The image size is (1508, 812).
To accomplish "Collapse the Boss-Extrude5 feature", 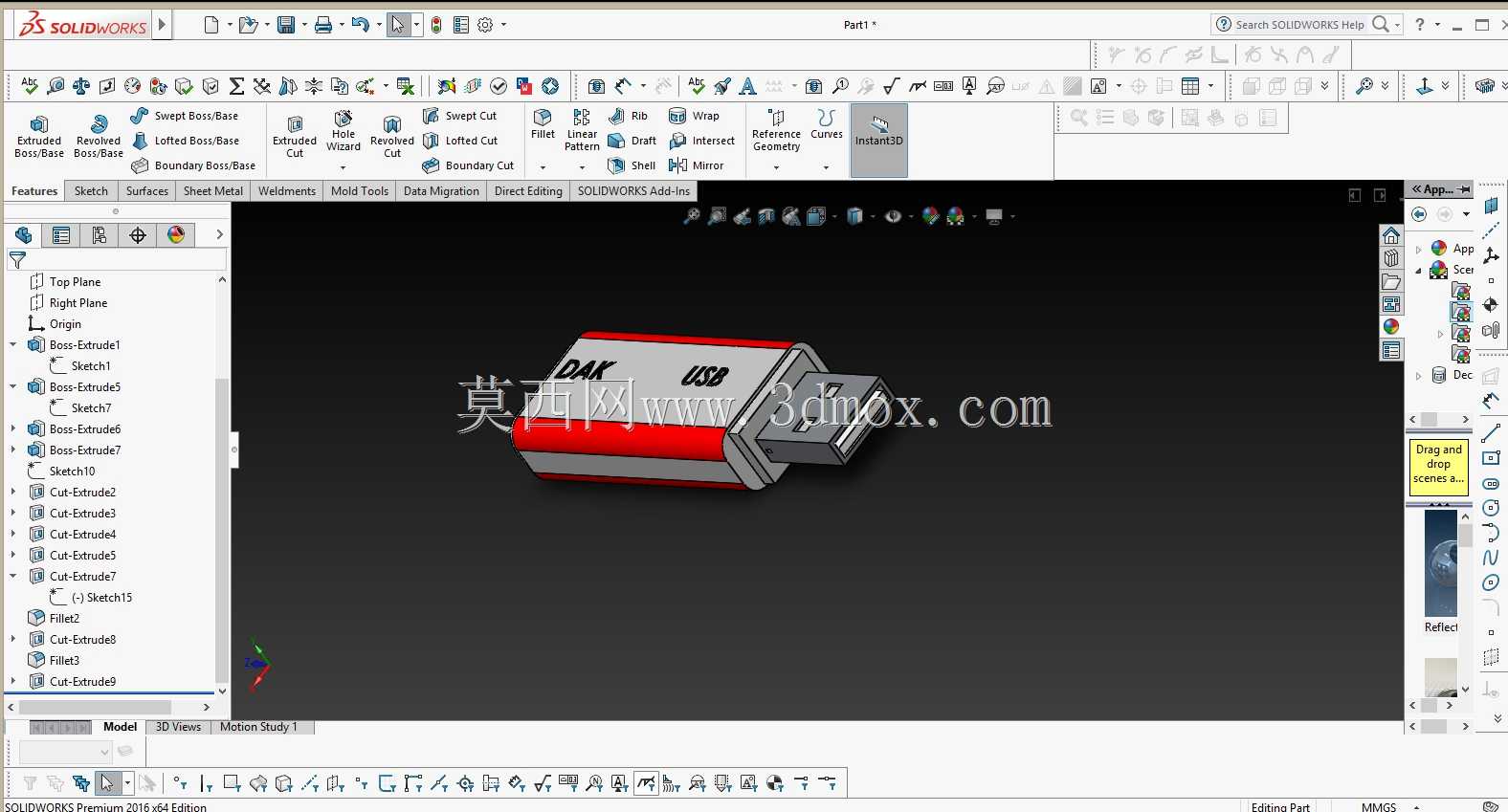I will pos(13,386).
